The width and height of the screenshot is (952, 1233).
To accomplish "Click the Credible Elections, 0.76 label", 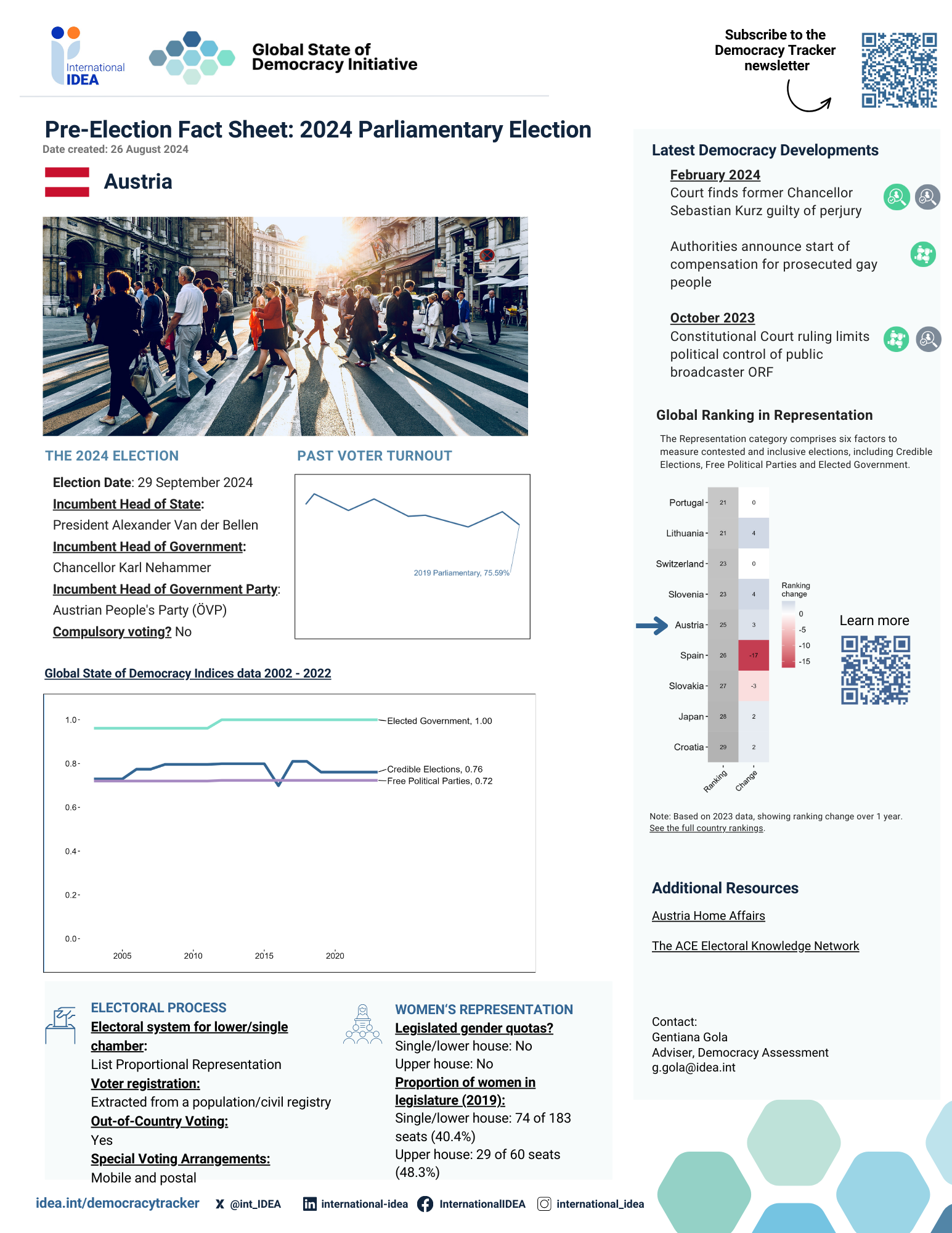I will [x=435, y=769].
